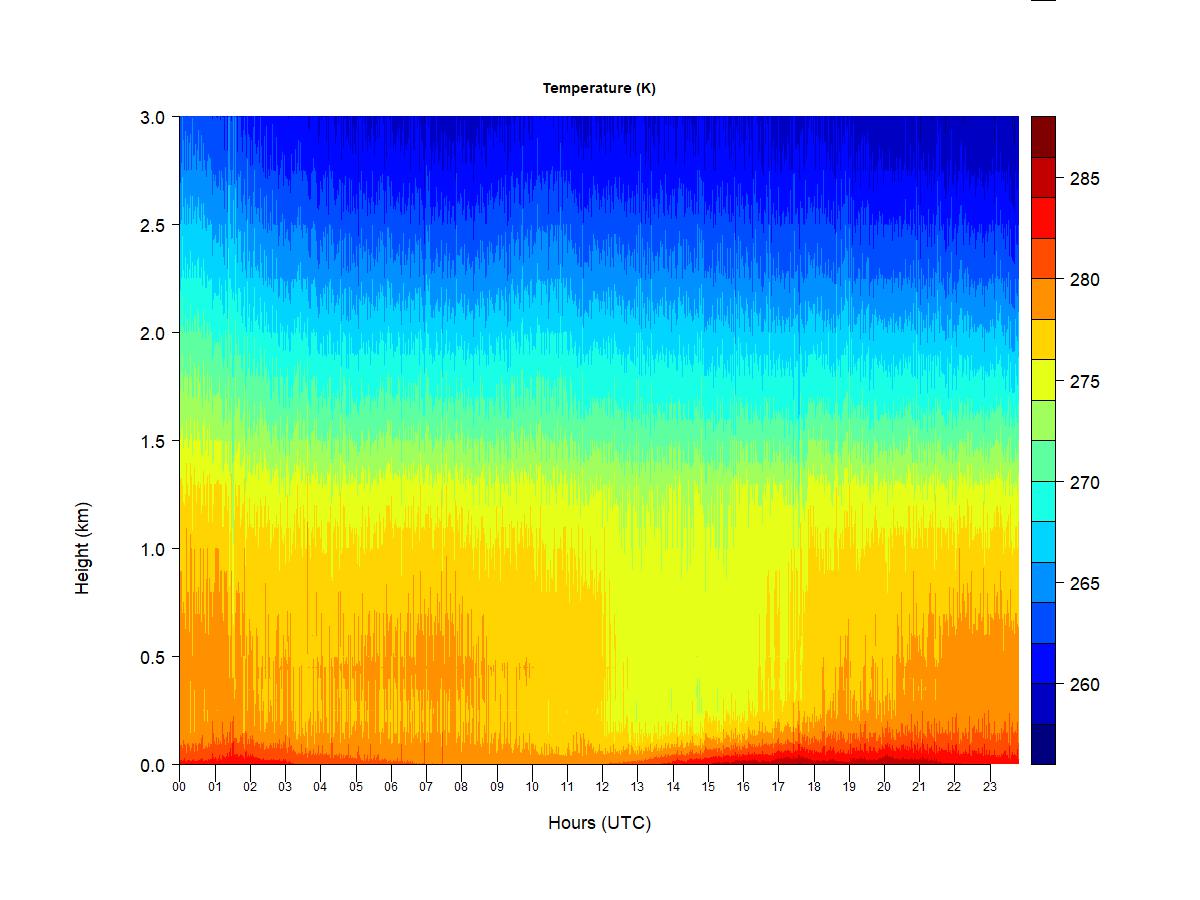Click the 260 colorbar tick label
The image size is (1200, 900).
[x=1085, y=685]
